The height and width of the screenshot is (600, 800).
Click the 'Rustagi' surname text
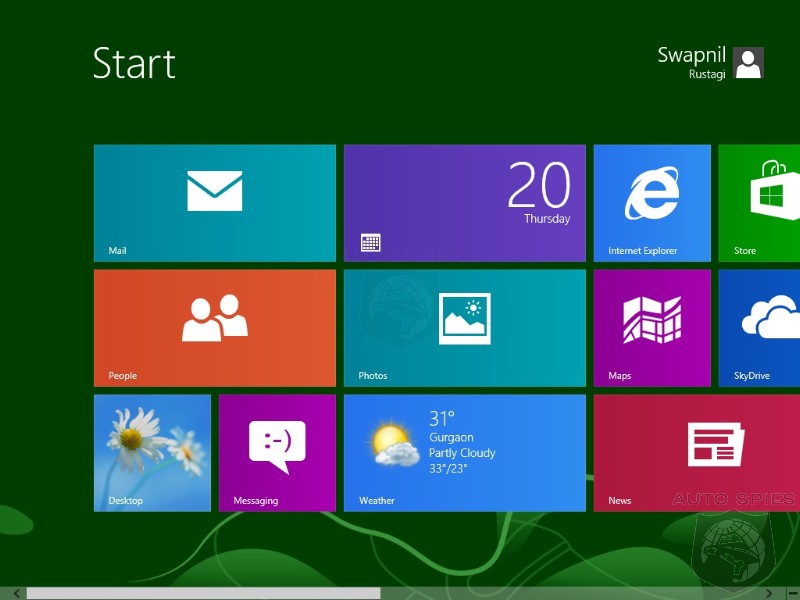pos(707,74)
